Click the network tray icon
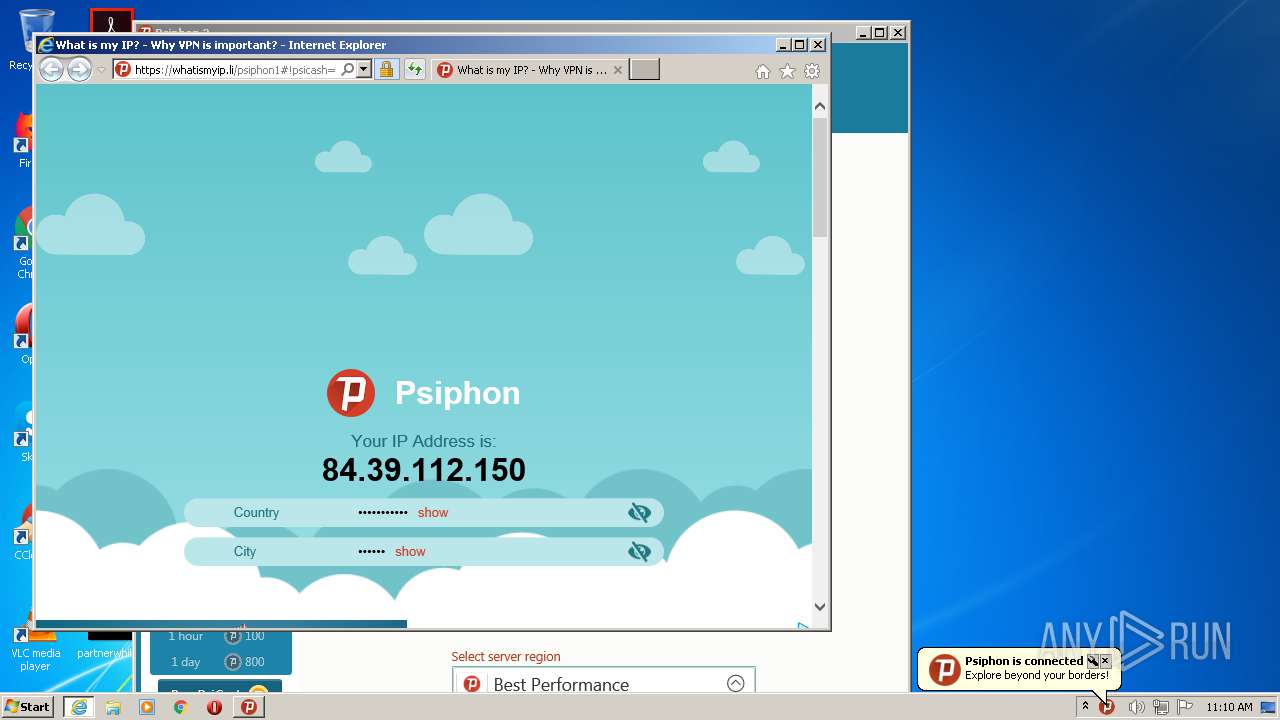This screenshot has height=720, width=1280. [x=1161, y=707]
